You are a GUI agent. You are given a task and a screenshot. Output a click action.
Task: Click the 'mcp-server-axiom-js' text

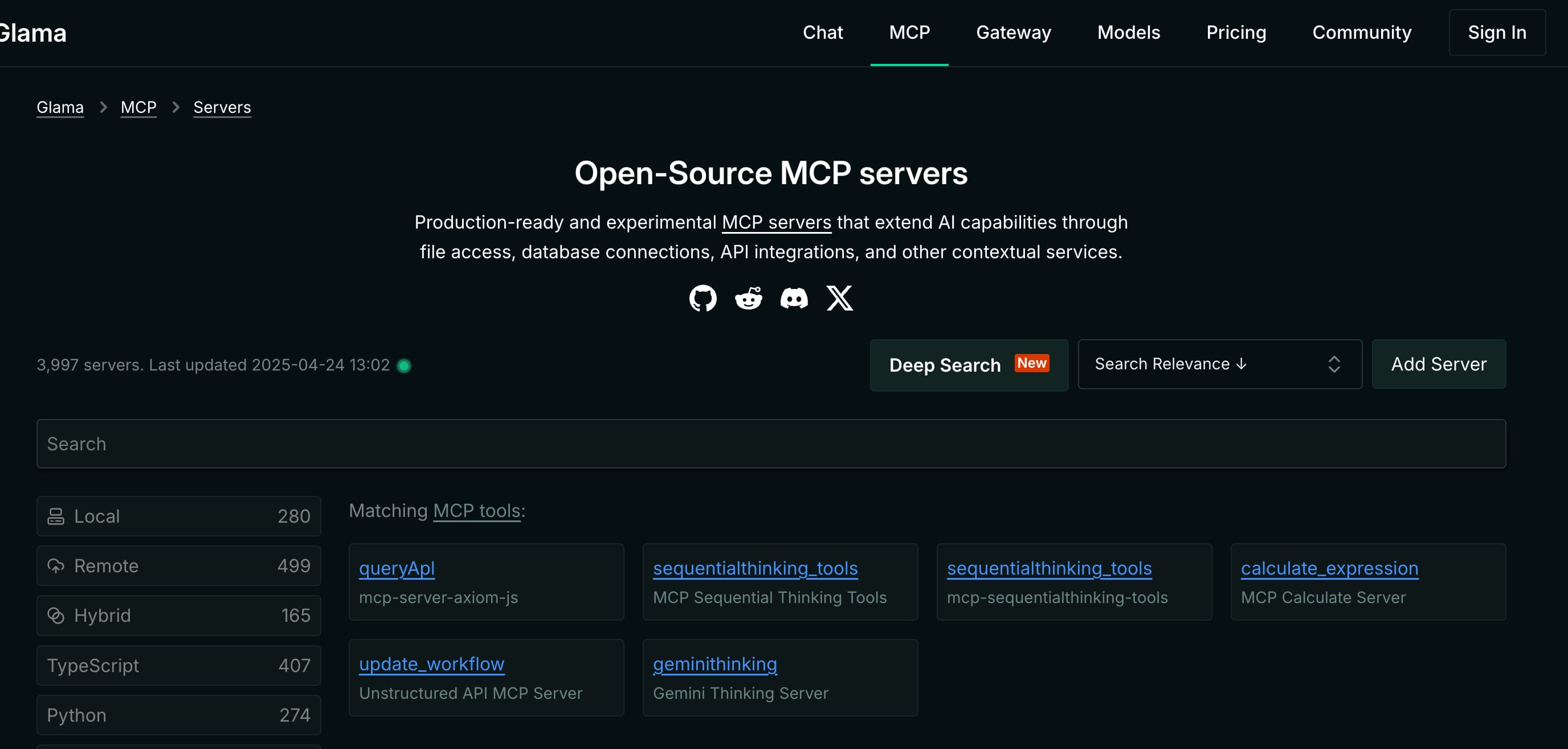click(x=438, y=597)
